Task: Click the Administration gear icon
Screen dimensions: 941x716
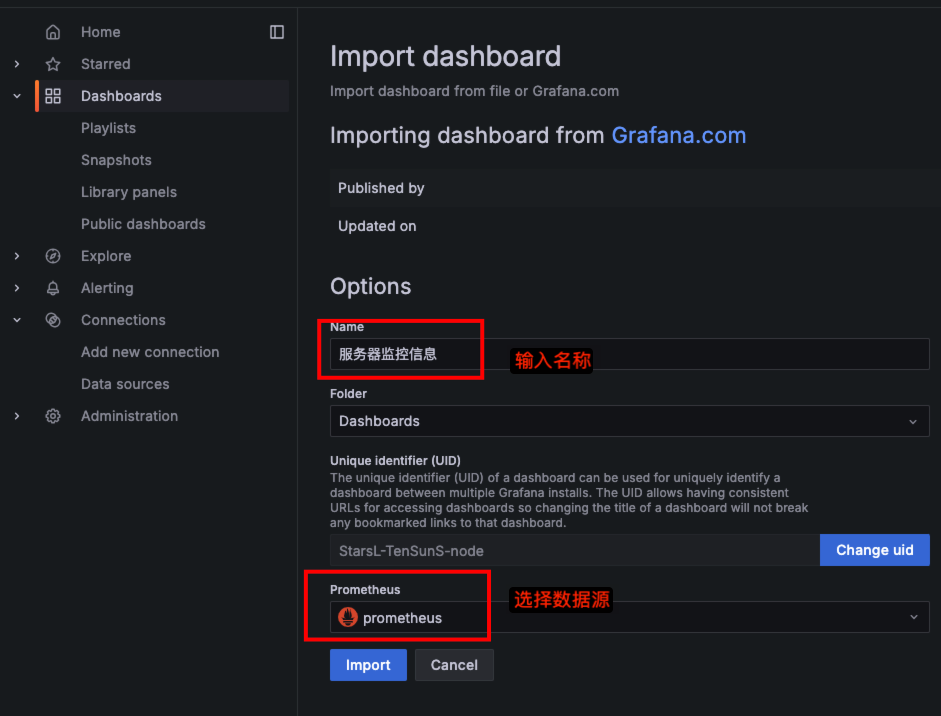Action: [x=53, y=416]
